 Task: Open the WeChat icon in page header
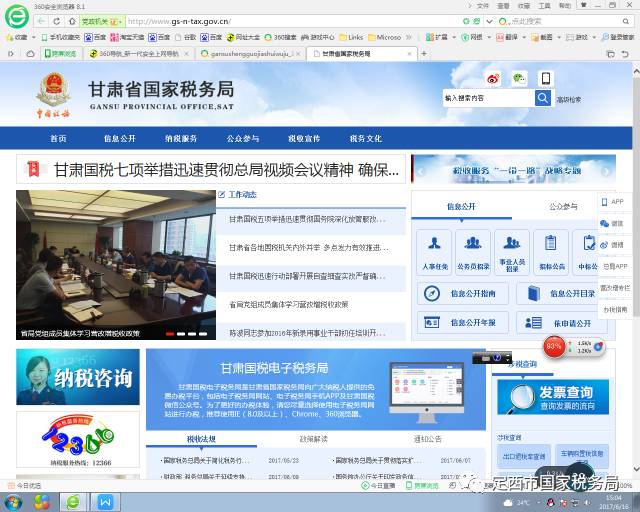pyautogui.click(x=519, y=78)
